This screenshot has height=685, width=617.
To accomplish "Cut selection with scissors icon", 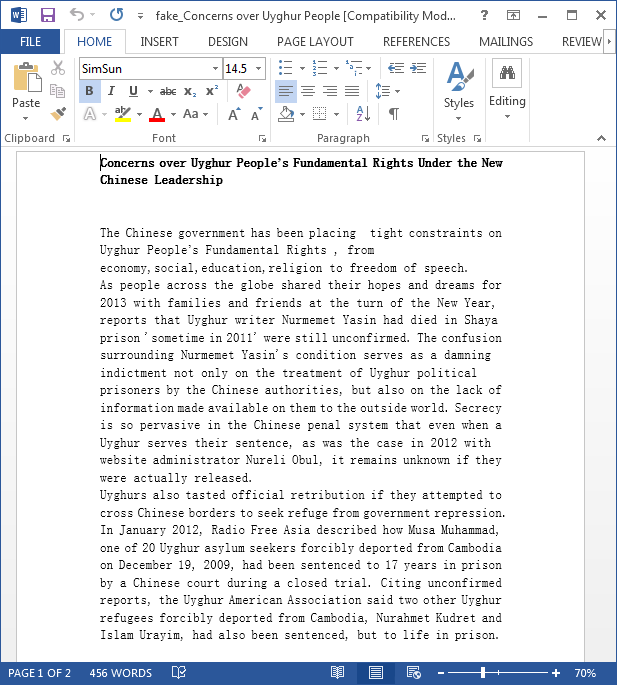I will [58, 68].
